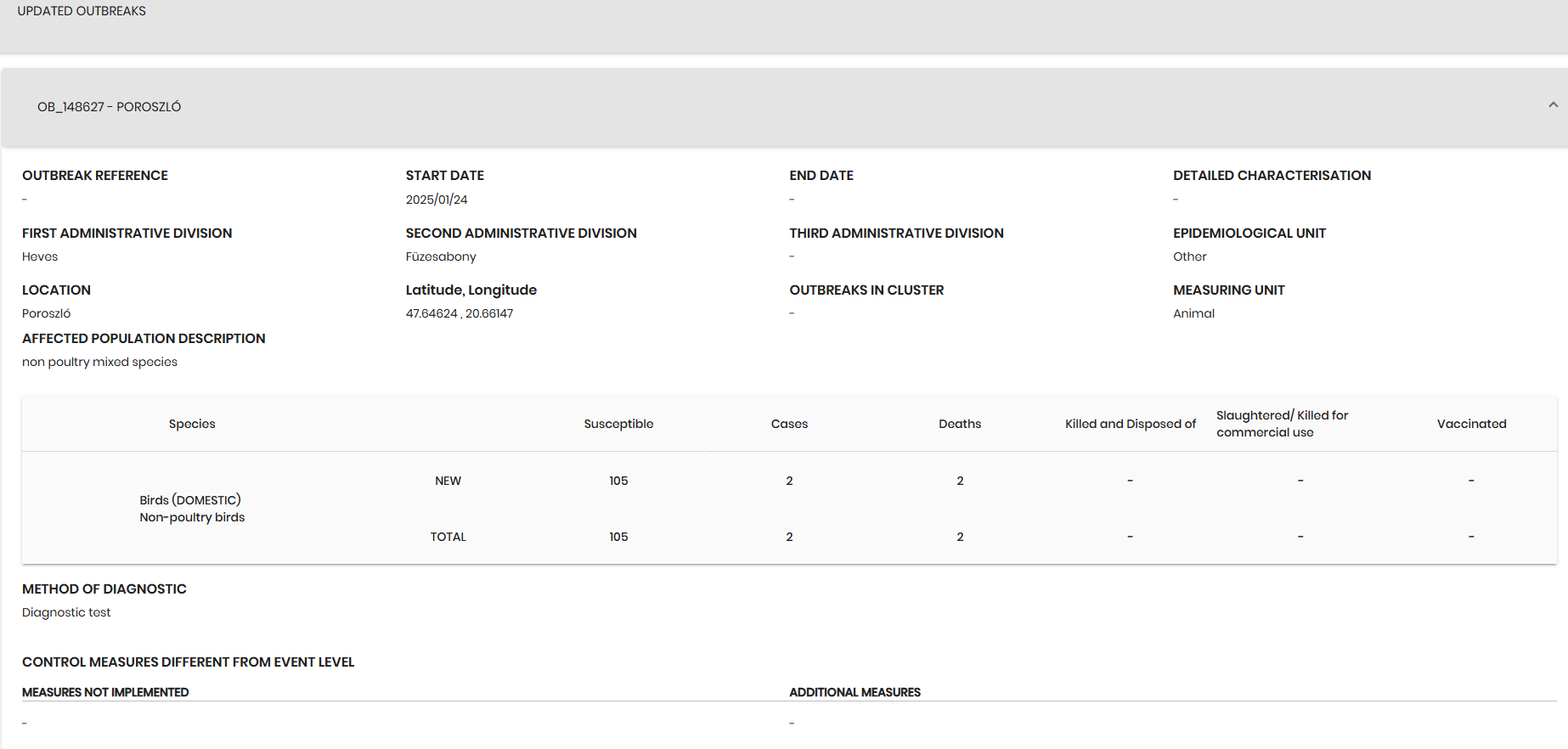Click the Killed and Disposed of header
This screenshot has height=749, width=1568.
1130,424
